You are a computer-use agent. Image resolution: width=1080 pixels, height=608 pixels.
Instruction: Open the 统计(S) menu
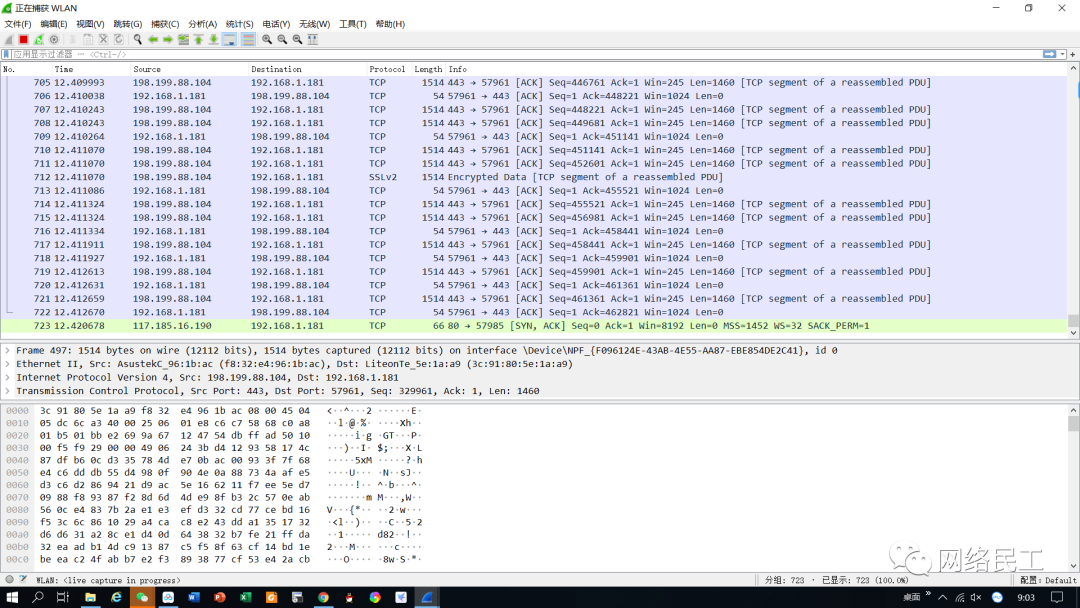(239, 24)
